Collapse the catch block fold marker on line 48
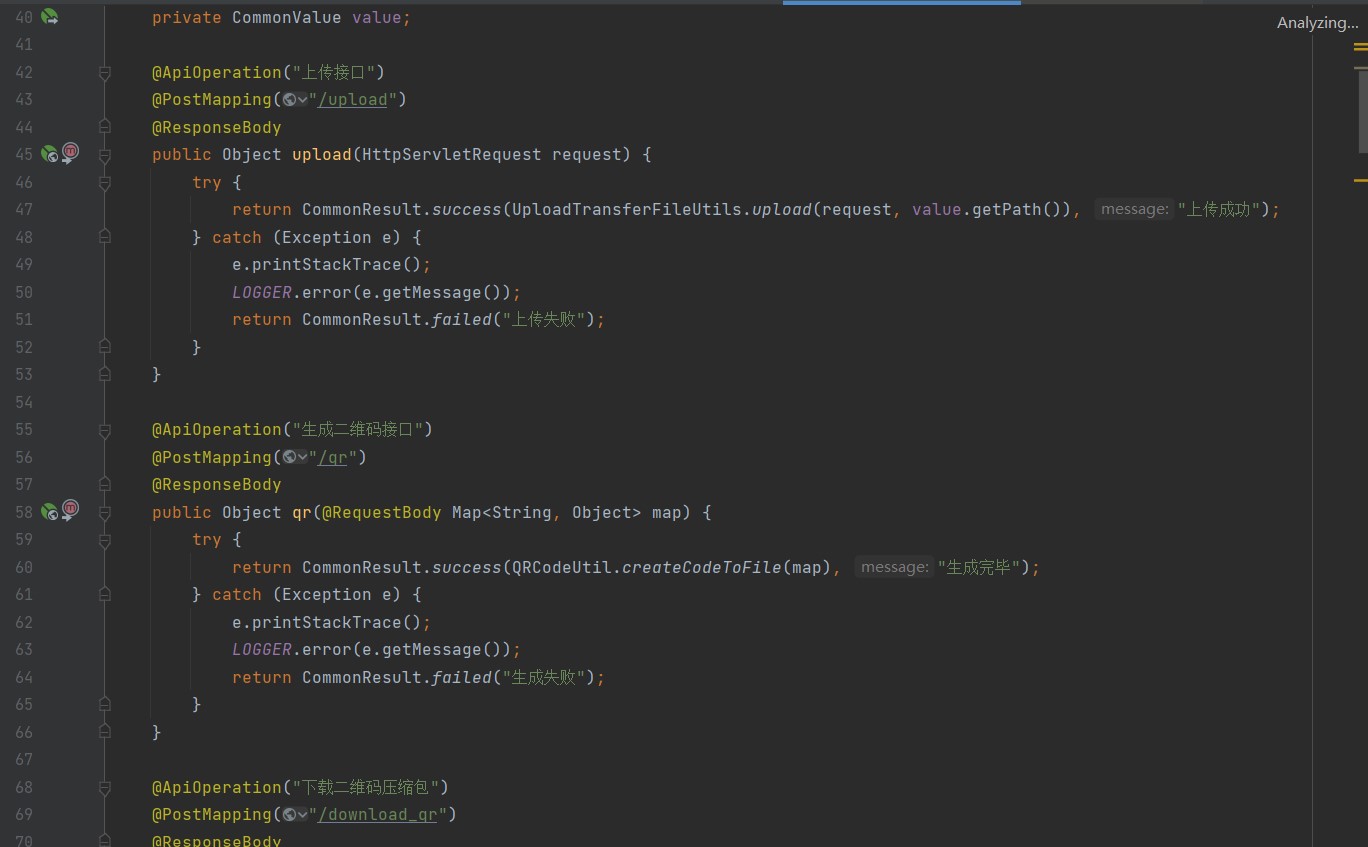 click(105, 237)
